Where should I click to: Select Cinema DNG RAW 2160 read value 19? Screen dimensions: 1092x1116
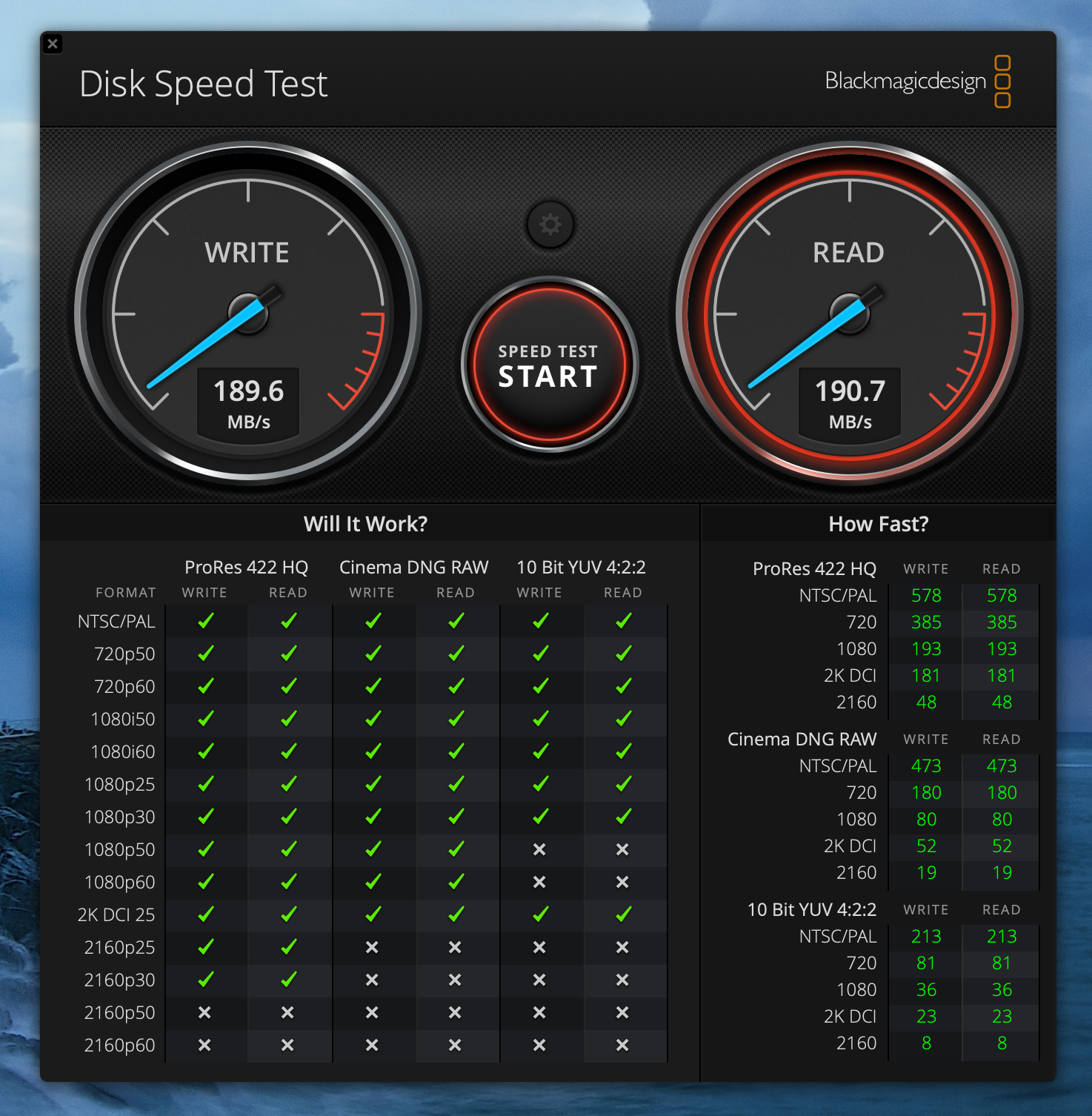(x=1002, y=872)
